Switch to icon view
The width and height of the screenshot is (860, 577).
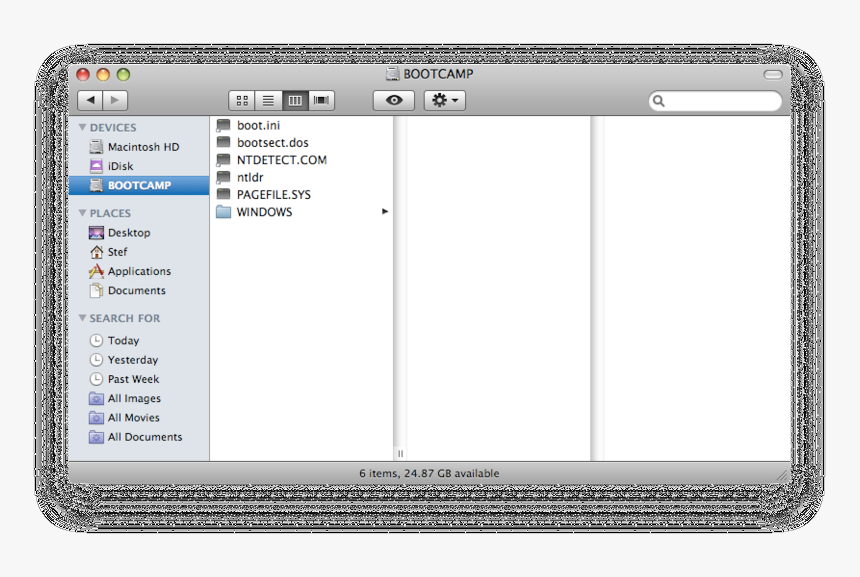coord(242,100)
